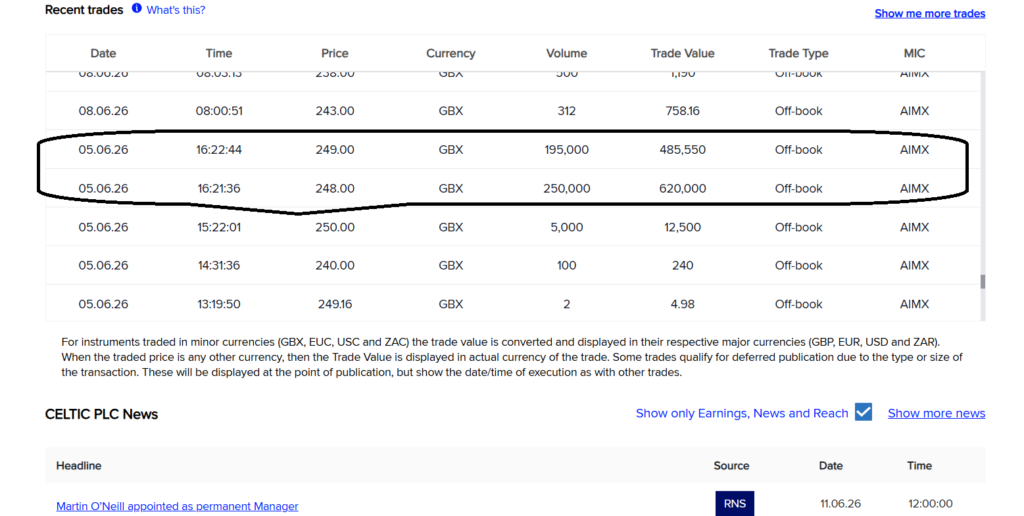Click the 11.06.26 news date
This screenshot has height=516, width=1024.
(x=840, y=504)
